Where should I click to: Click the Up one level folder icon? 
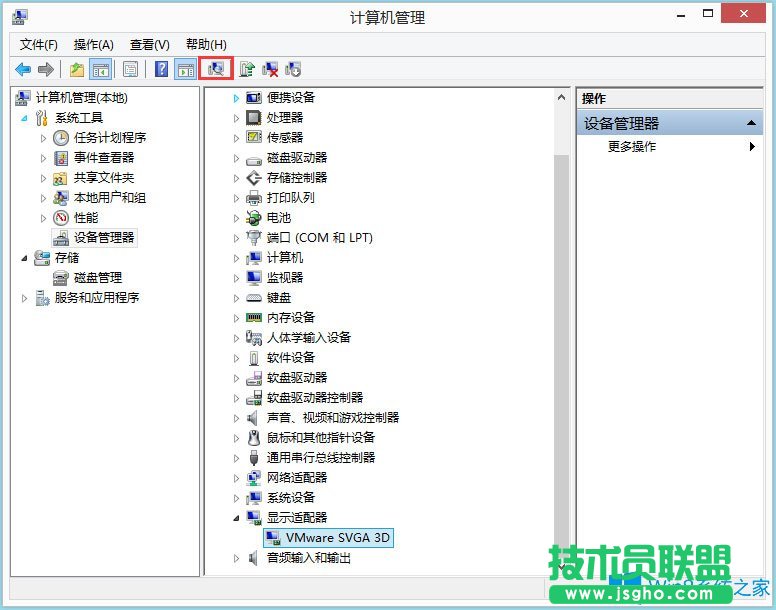coord(77,69)
